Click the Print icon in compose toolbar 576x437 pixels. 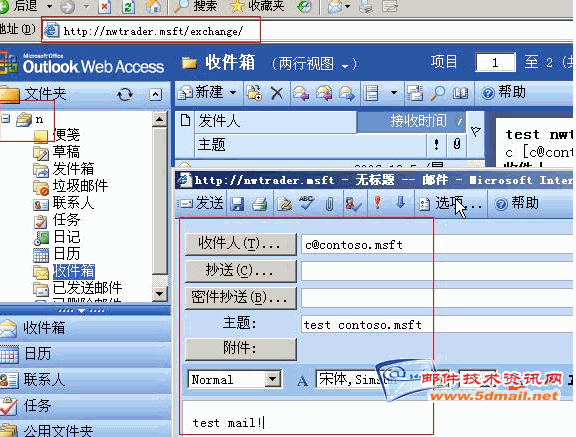tap(260, 204)
